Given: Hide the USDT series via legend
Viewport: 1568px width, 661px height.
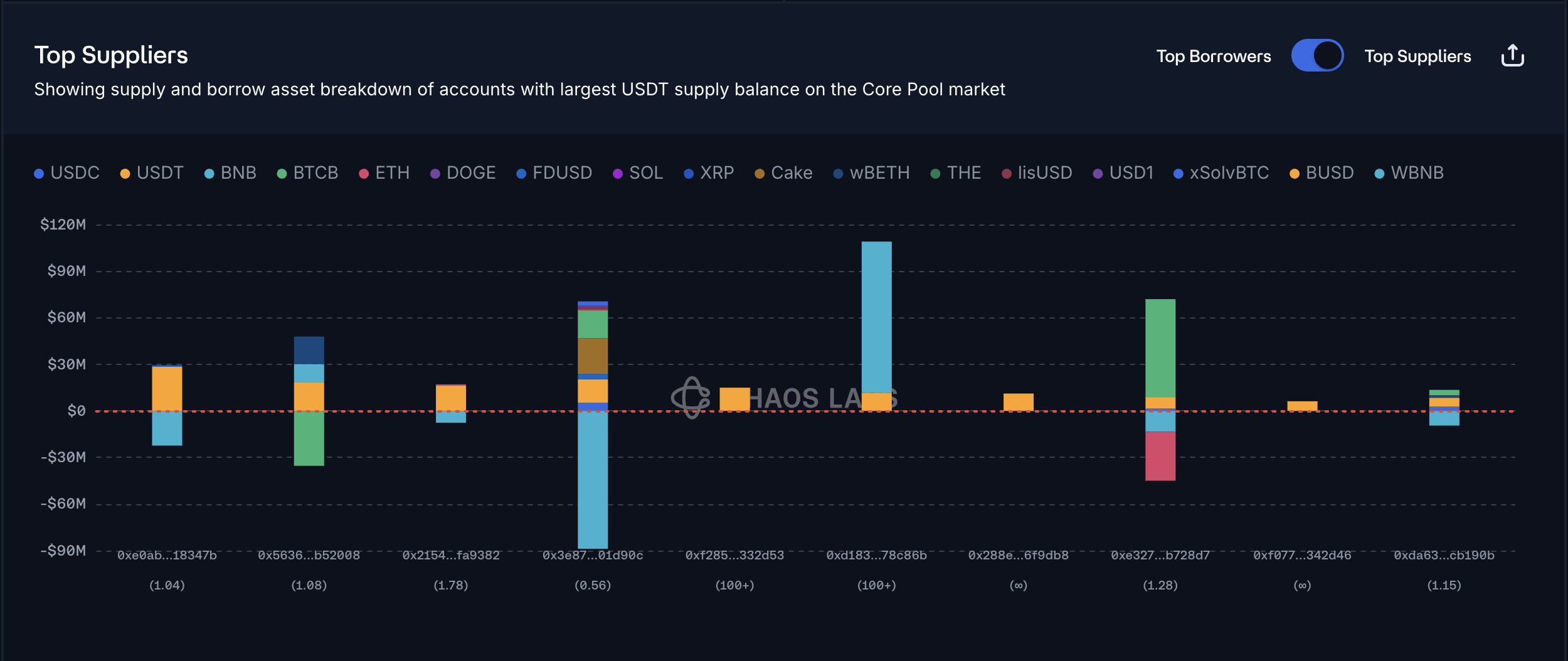Looking at the screenshot, I should click(152, 173).
